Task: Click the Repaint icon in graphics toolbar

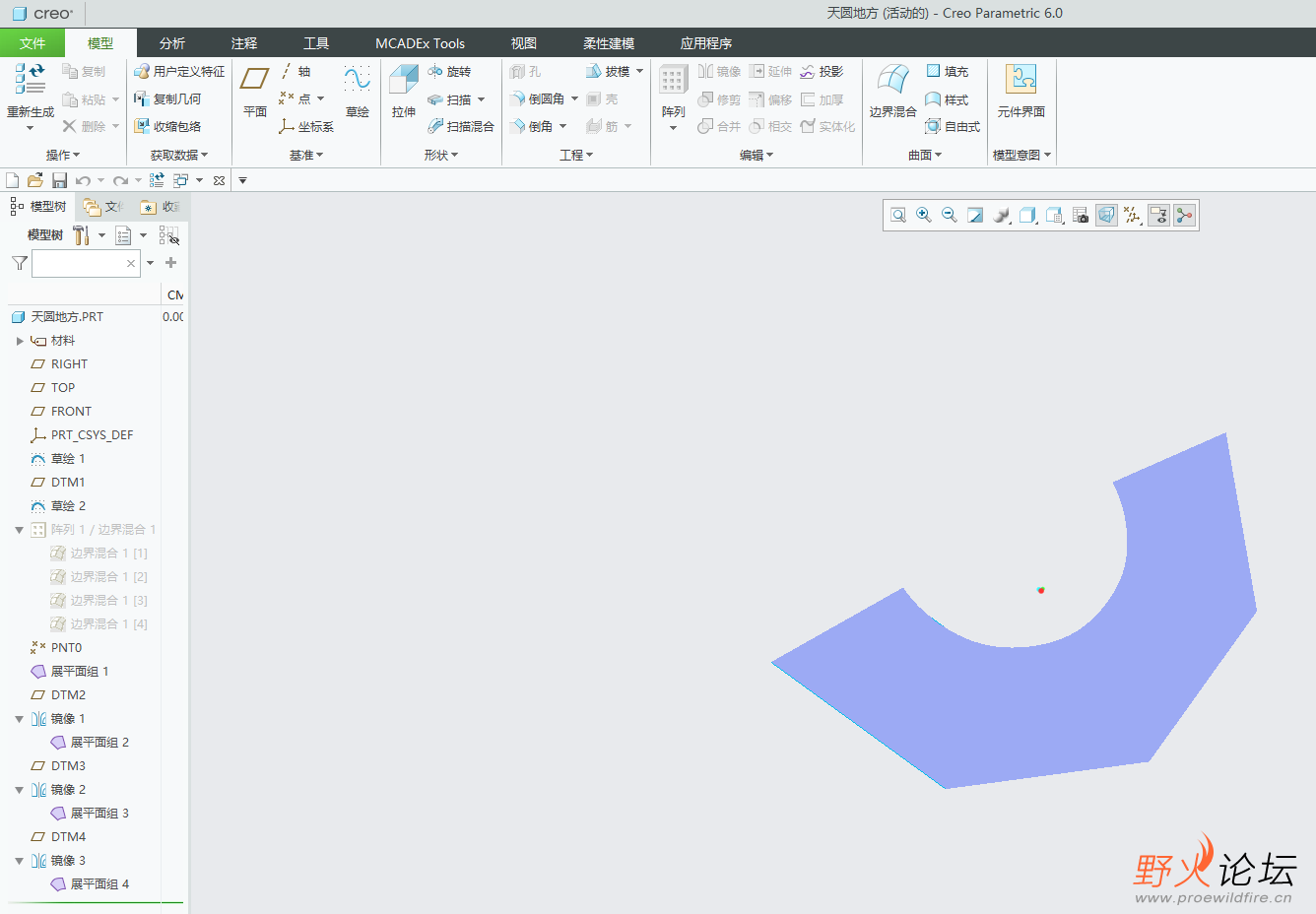Action: point(975,216)
